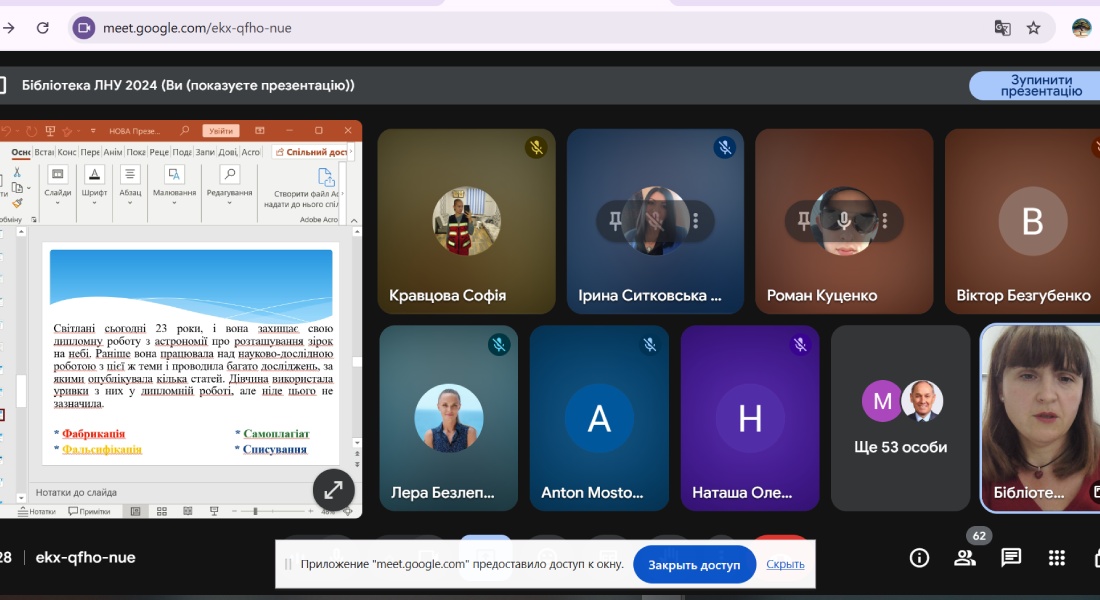This screenshot has width=1100, height=600.
Task: Expand the shared presentation to fullscreen
Action: click(x=333, y=489)
